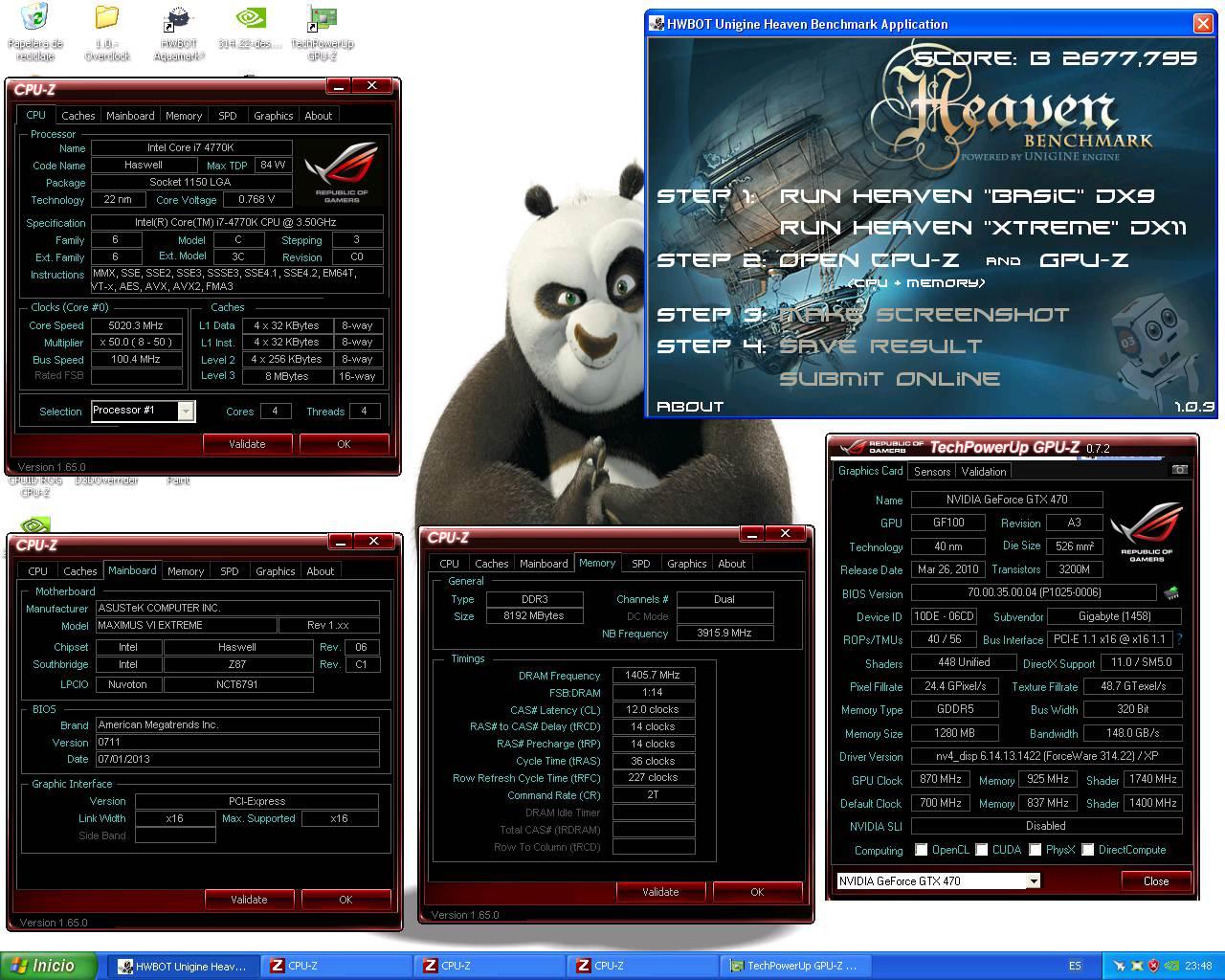Run Heaven "Basic" DX9 benchmark
The width and height of the screenshot is (1225, 980).
coord(967,196)
